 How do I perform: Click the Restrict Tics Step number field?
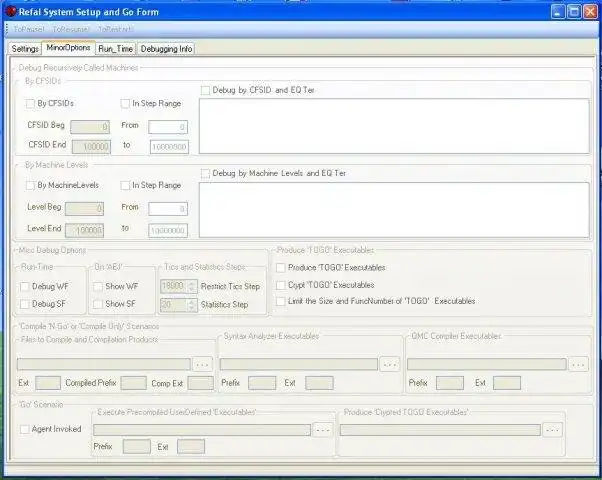pos(174,286)
